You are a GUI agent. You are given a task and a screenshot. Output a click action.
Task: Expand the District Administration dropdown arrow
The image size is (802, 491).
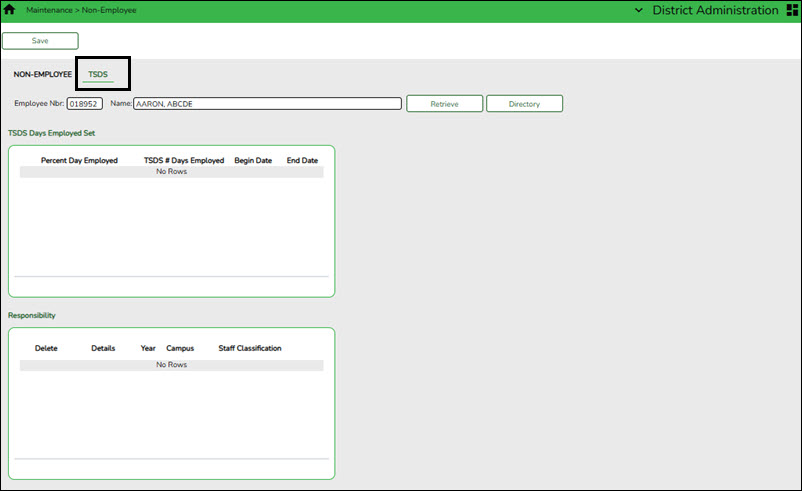click(x=640, y=10)
